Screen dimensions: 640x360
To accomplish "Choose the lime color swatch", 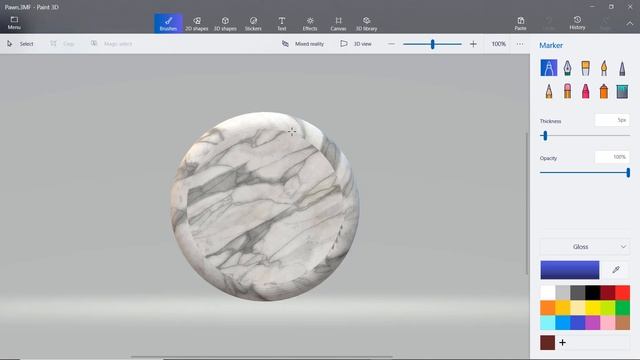I will click(607, 308).
